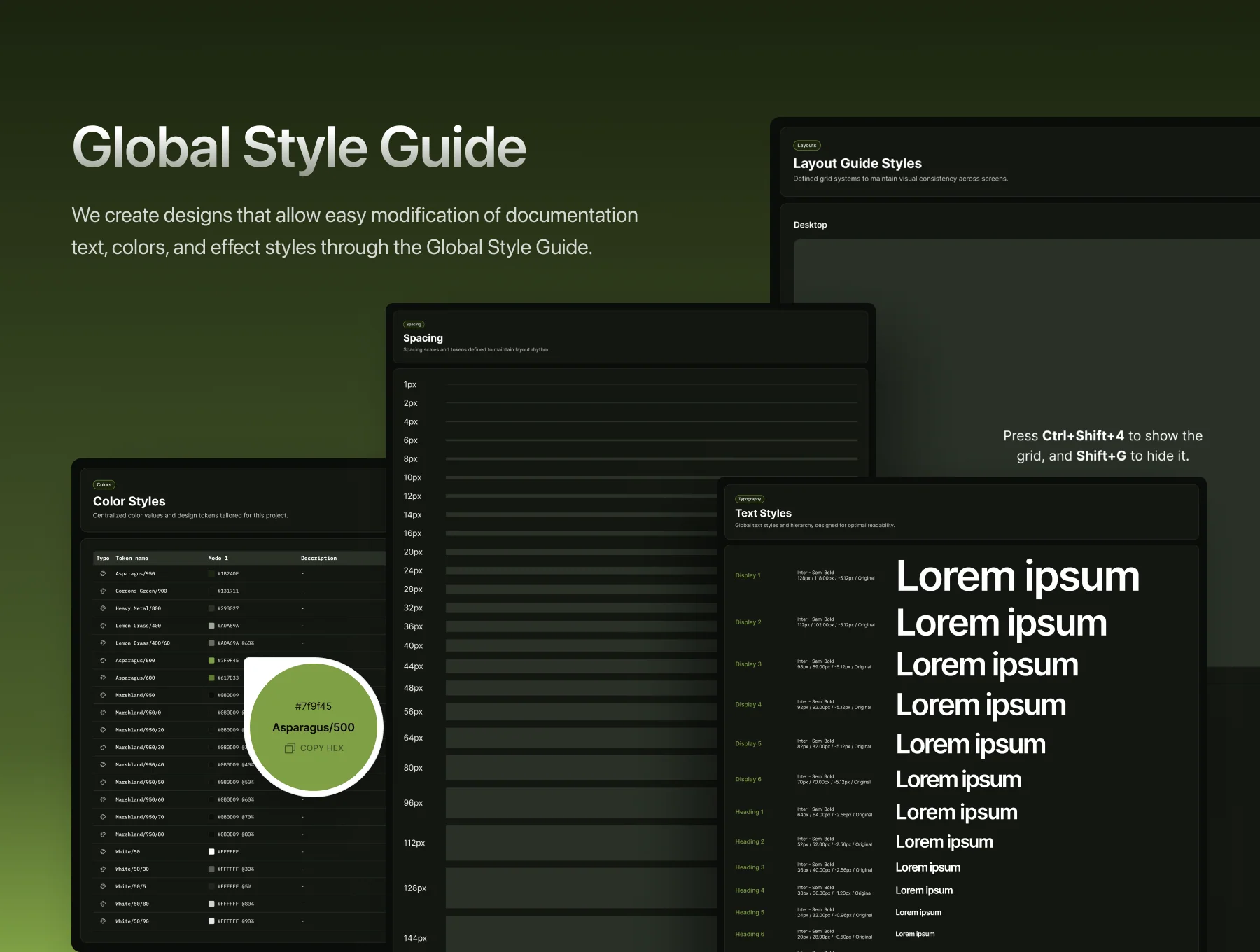
Task: Click the Type column header
Action: coord(103,558)
